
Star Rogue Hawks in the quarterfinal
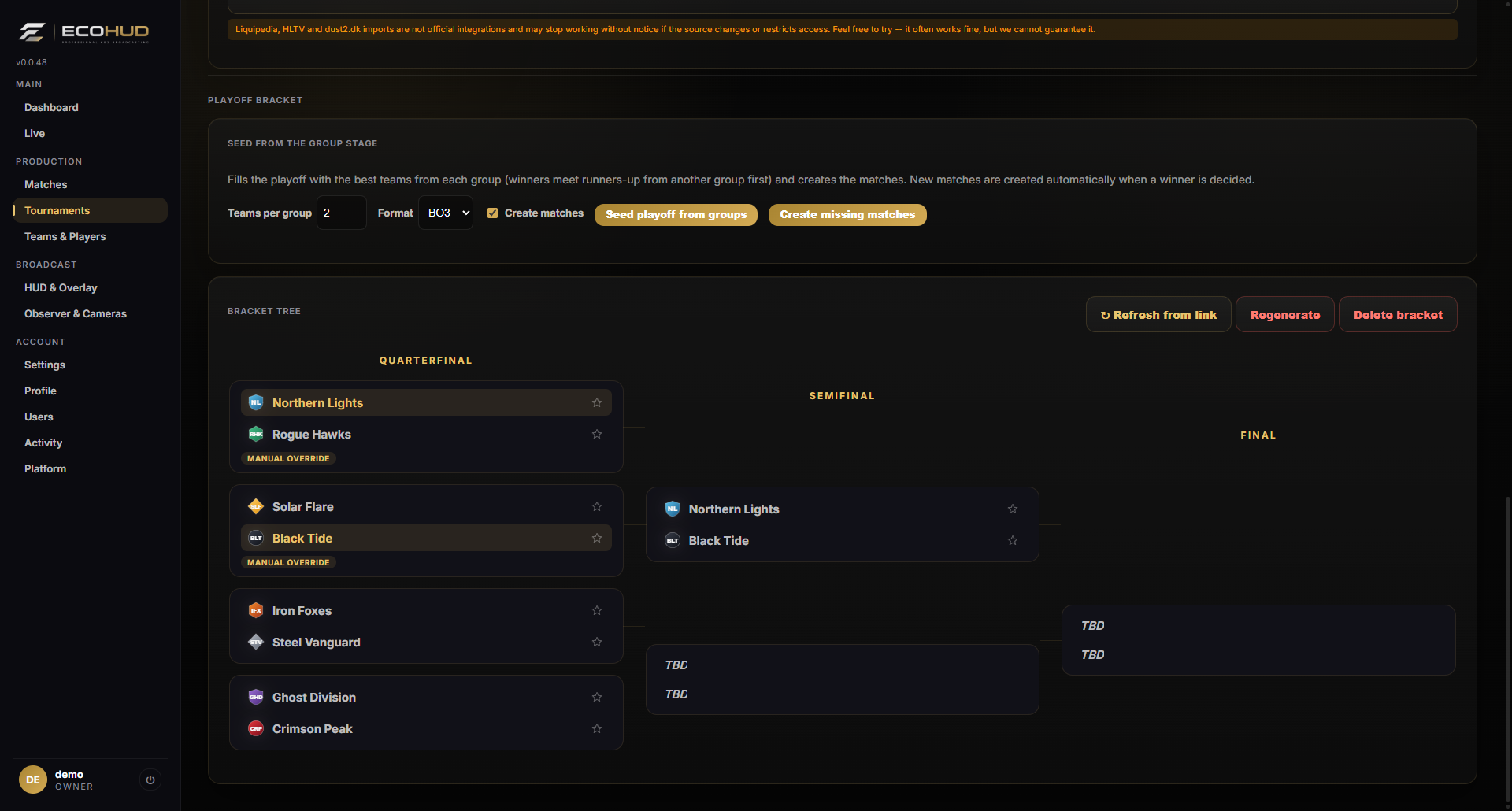597,434
